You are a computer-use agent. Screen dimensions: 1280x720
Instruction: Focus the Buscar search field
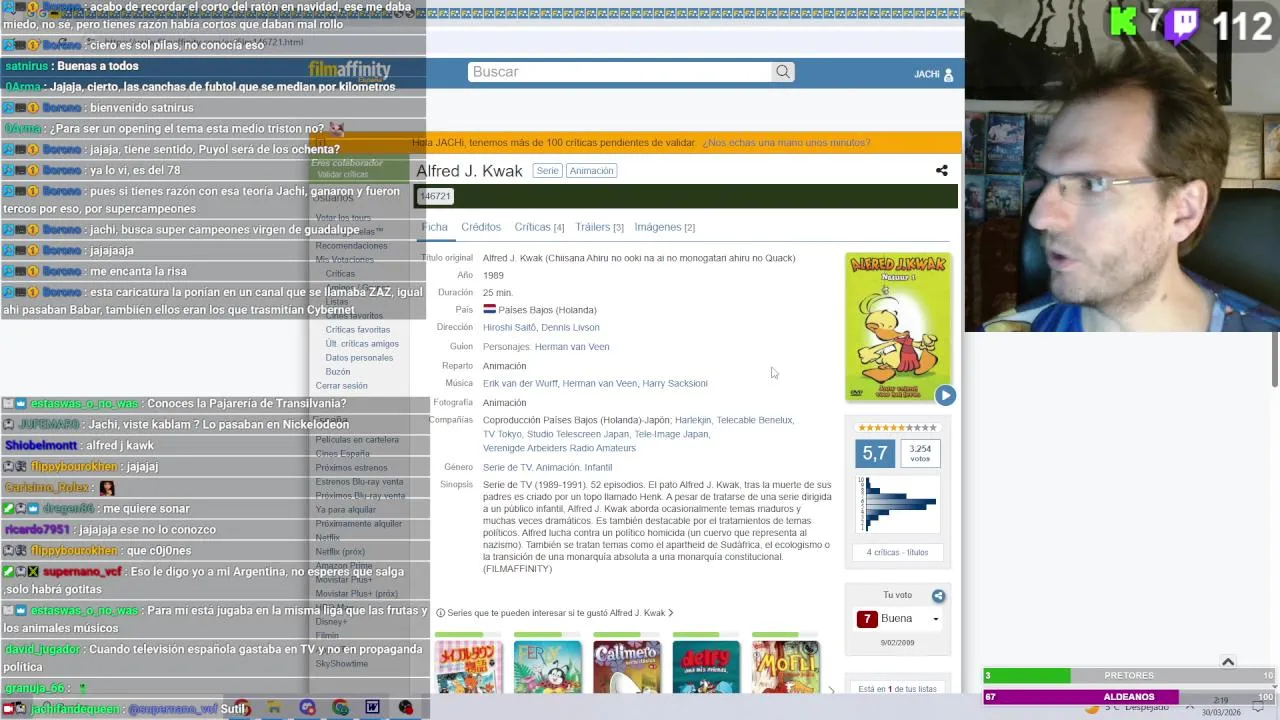(620, 72)
